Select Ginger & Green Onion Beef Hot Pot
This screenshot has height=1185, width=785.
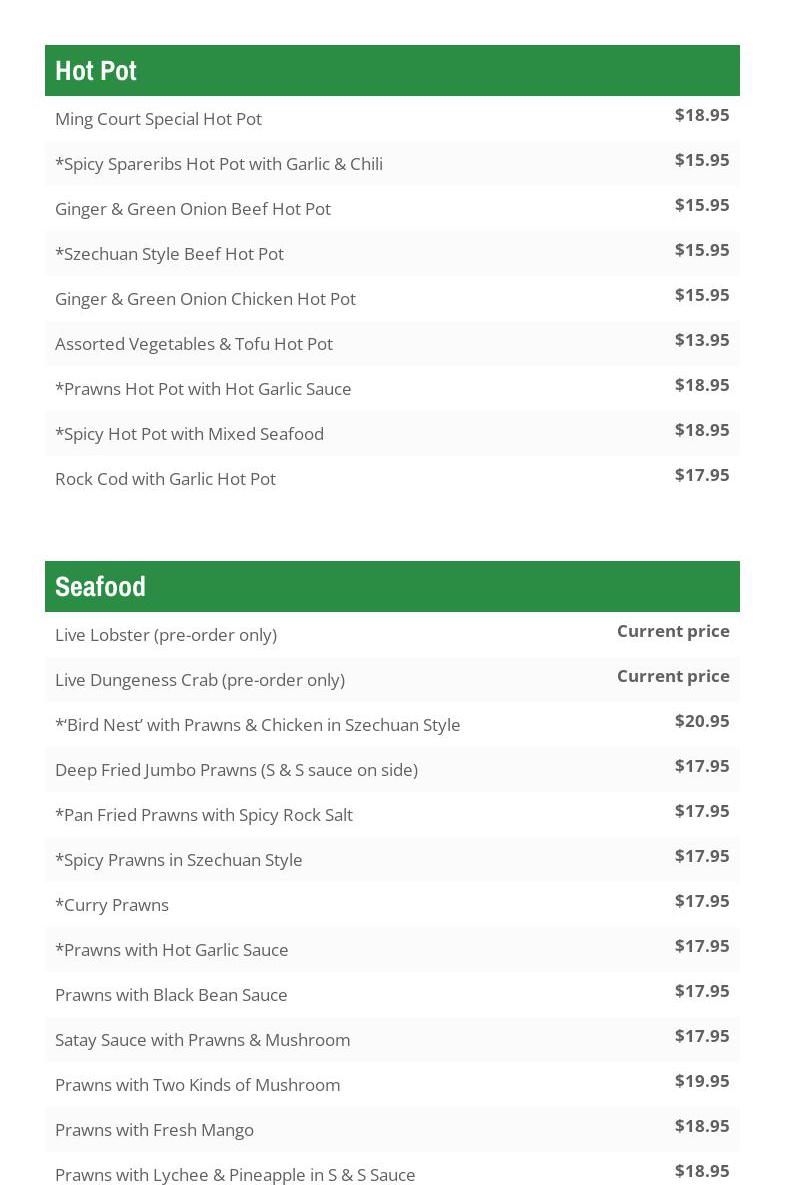click(193, 209)
